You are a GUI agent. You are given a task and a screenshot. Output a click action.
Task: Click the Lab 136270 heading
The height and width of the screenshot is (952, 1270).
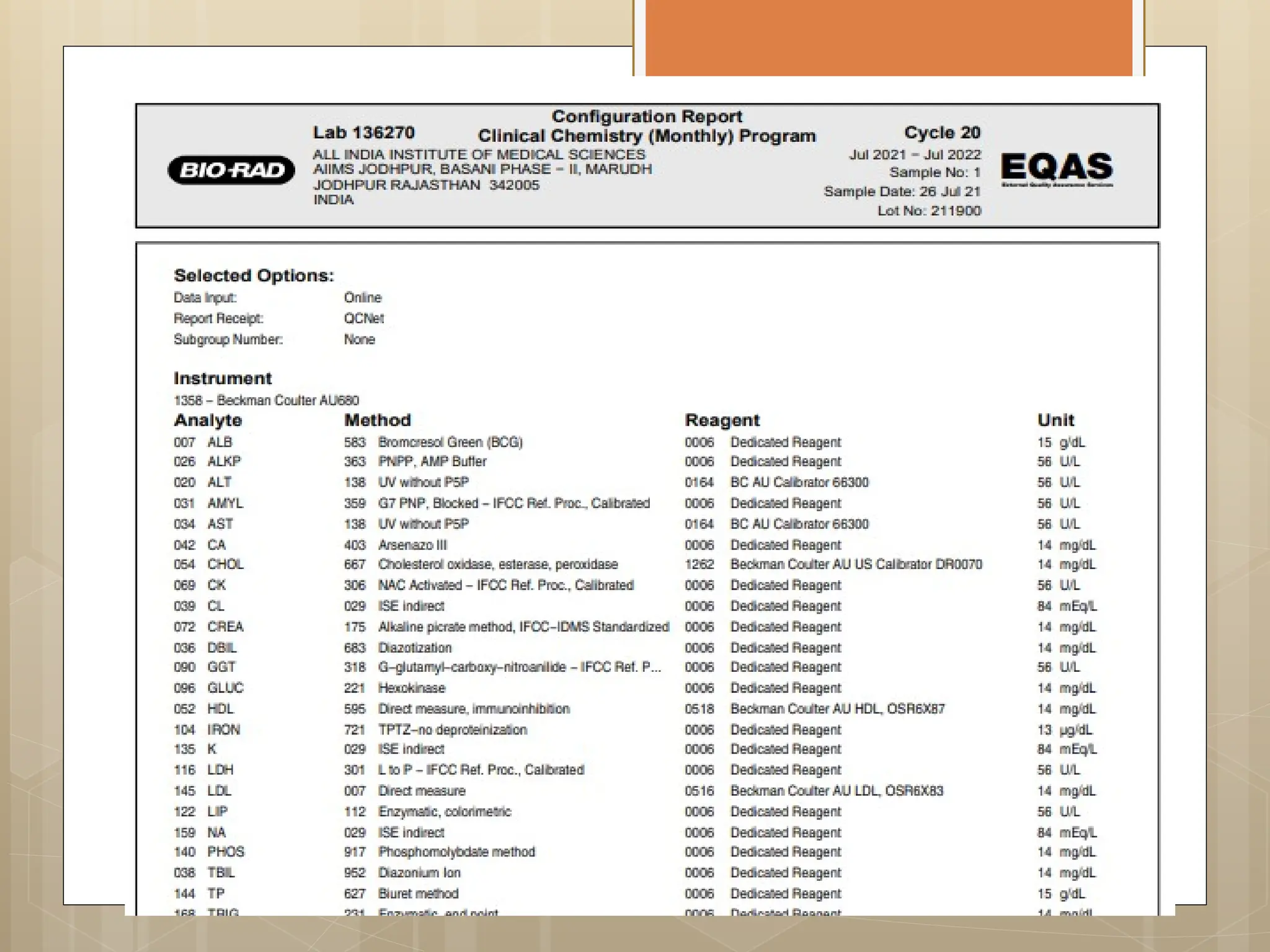tap(363, 133)
